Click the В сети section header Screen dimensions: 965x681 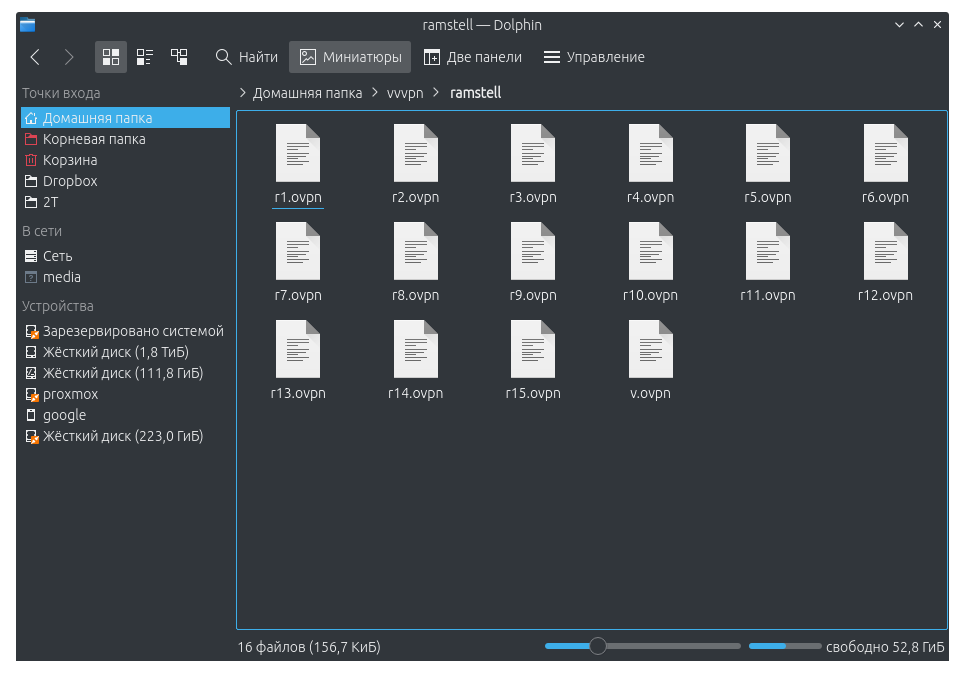tap(42, 231)
